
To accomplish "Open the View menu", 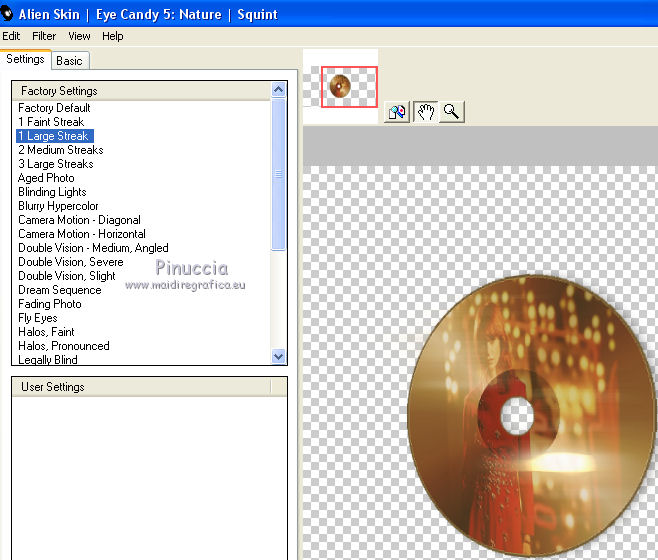I will point(79,36).
